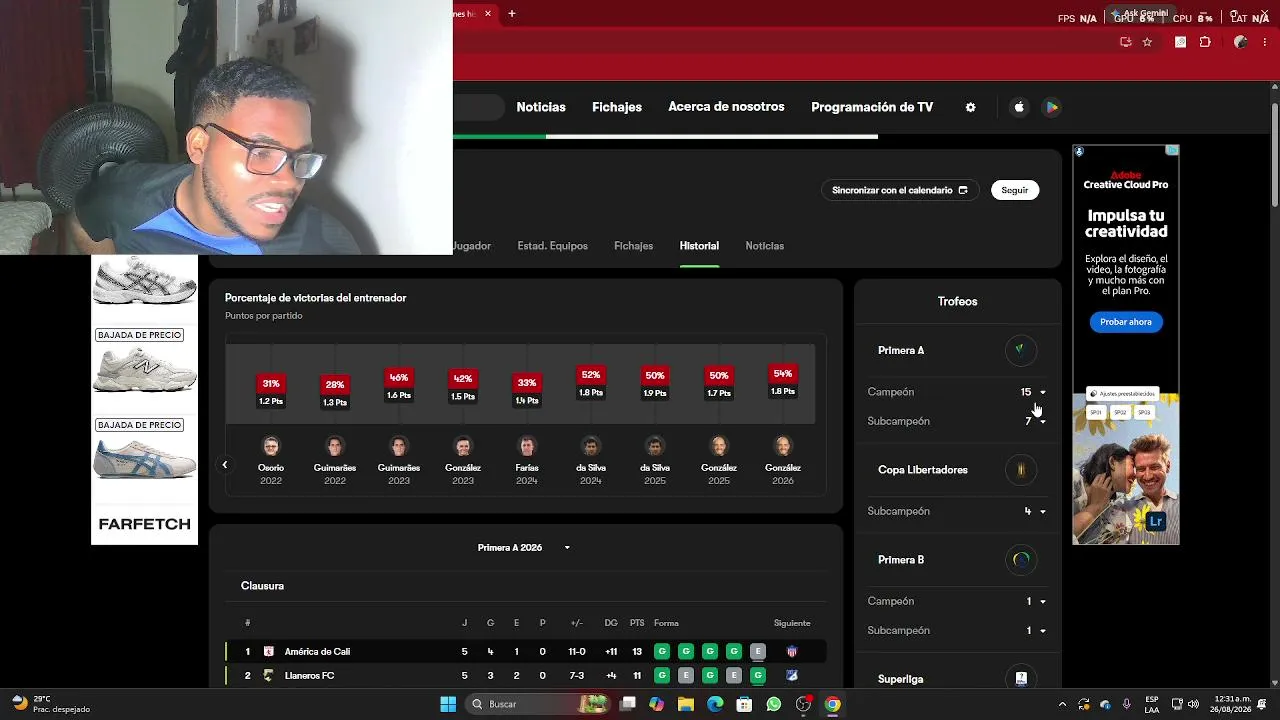Open the volume control in system tray
The image size is (1280, 720).
pos(1193,704)
